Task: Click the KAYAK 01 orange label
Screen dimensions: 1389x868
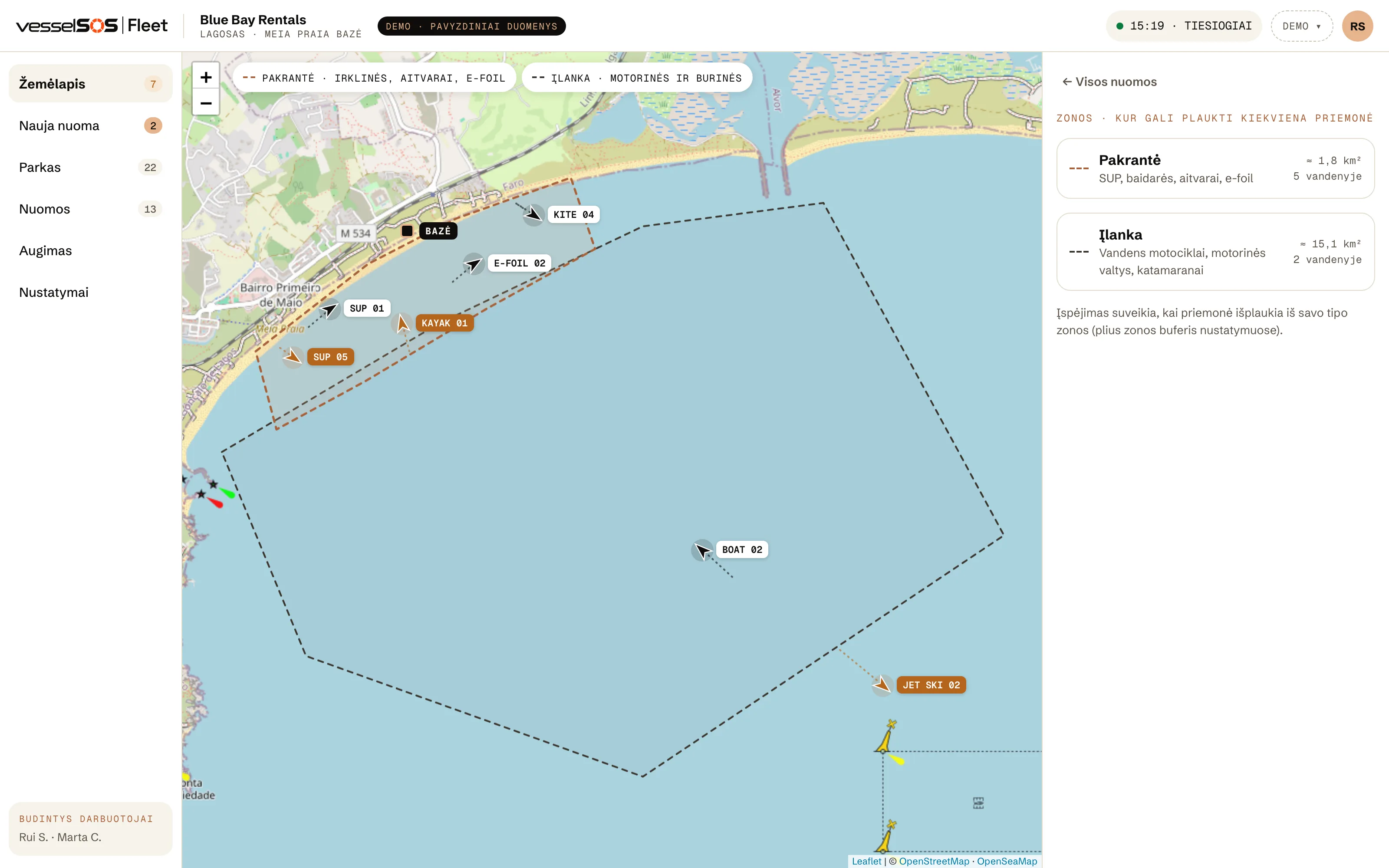Action: tap(445, 323)
